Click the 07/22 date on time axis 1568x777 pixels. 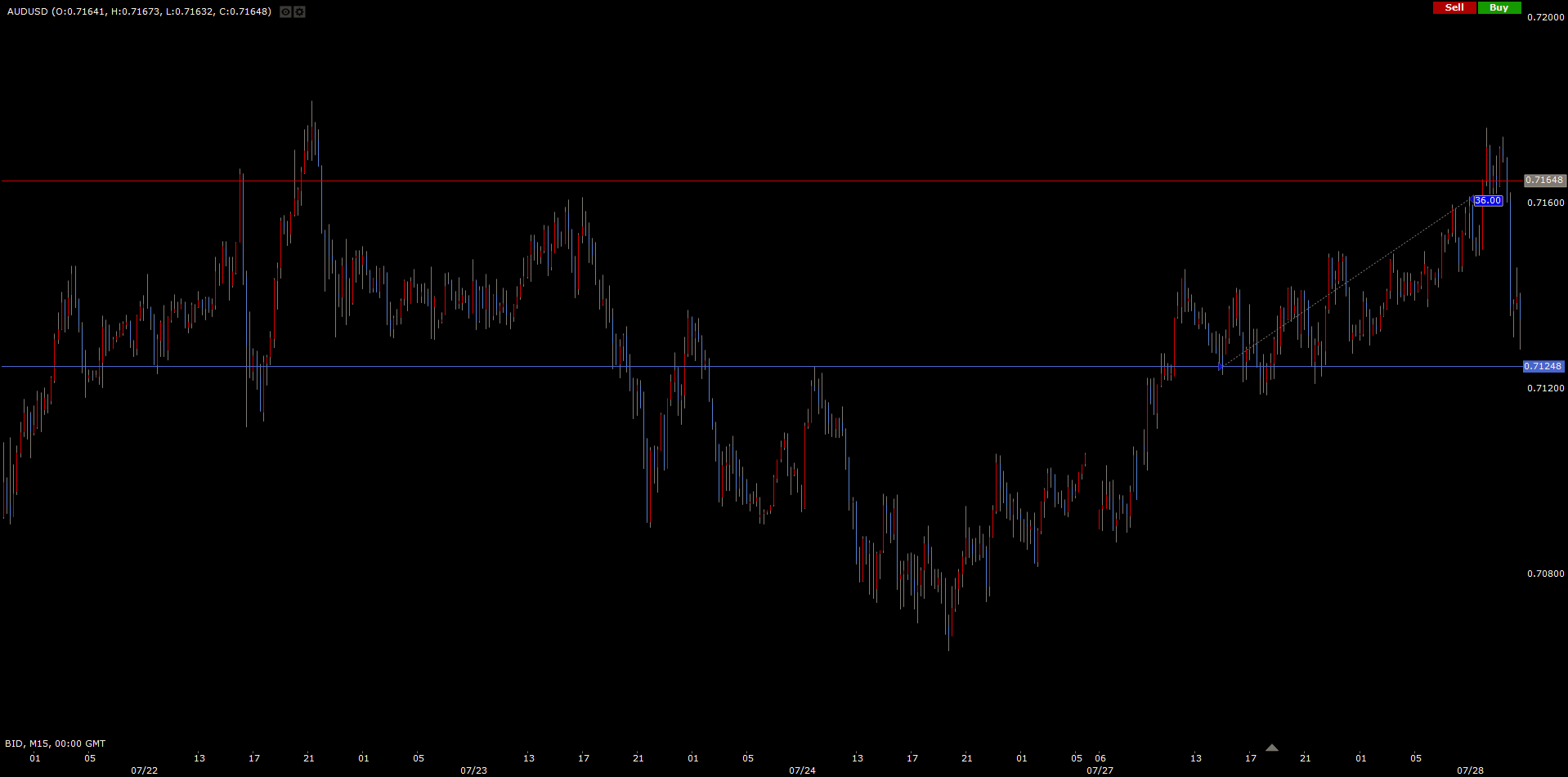point(145,770)
